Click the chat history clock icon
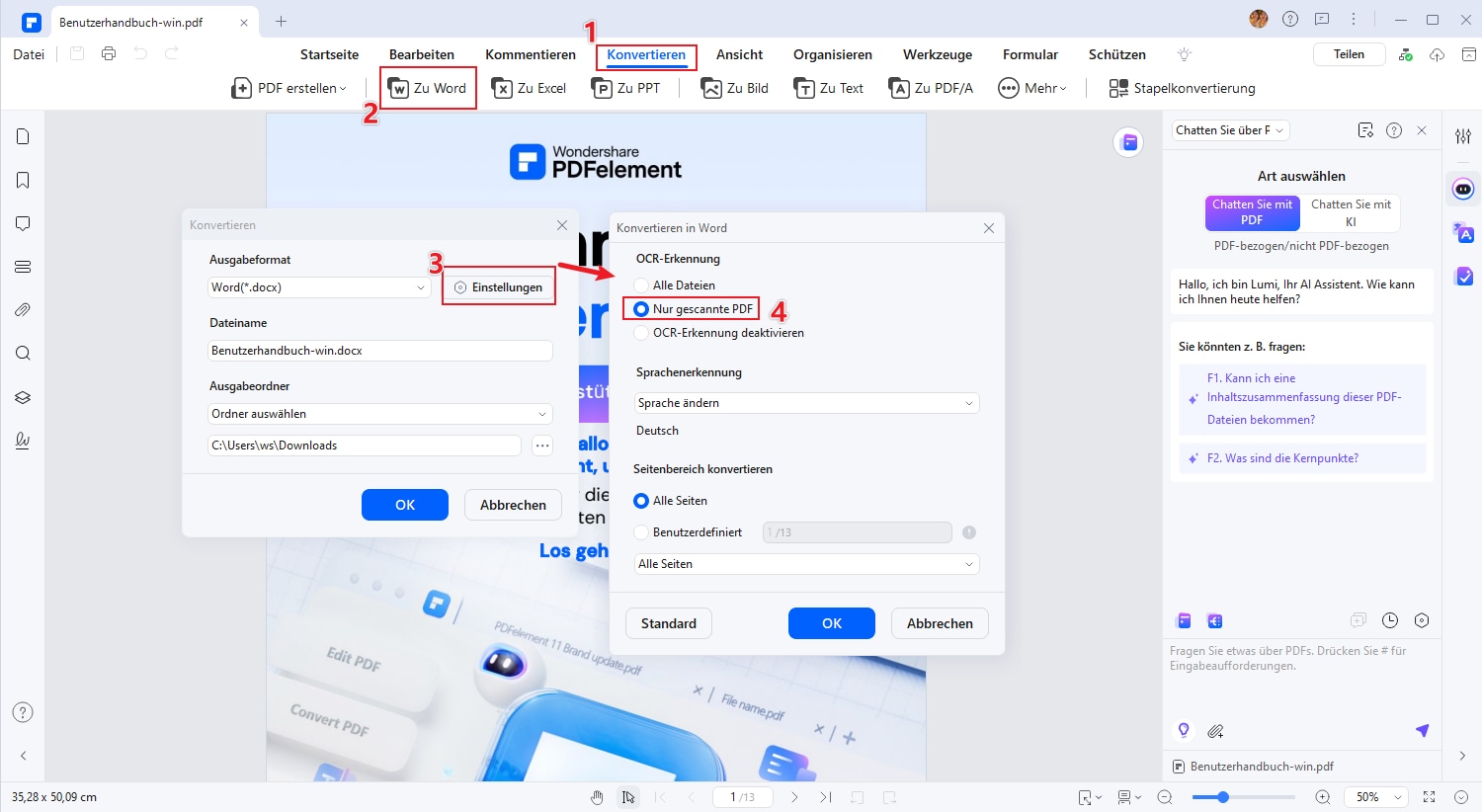This screenshot has height=812, width=1482. [x=1390, y=620]
